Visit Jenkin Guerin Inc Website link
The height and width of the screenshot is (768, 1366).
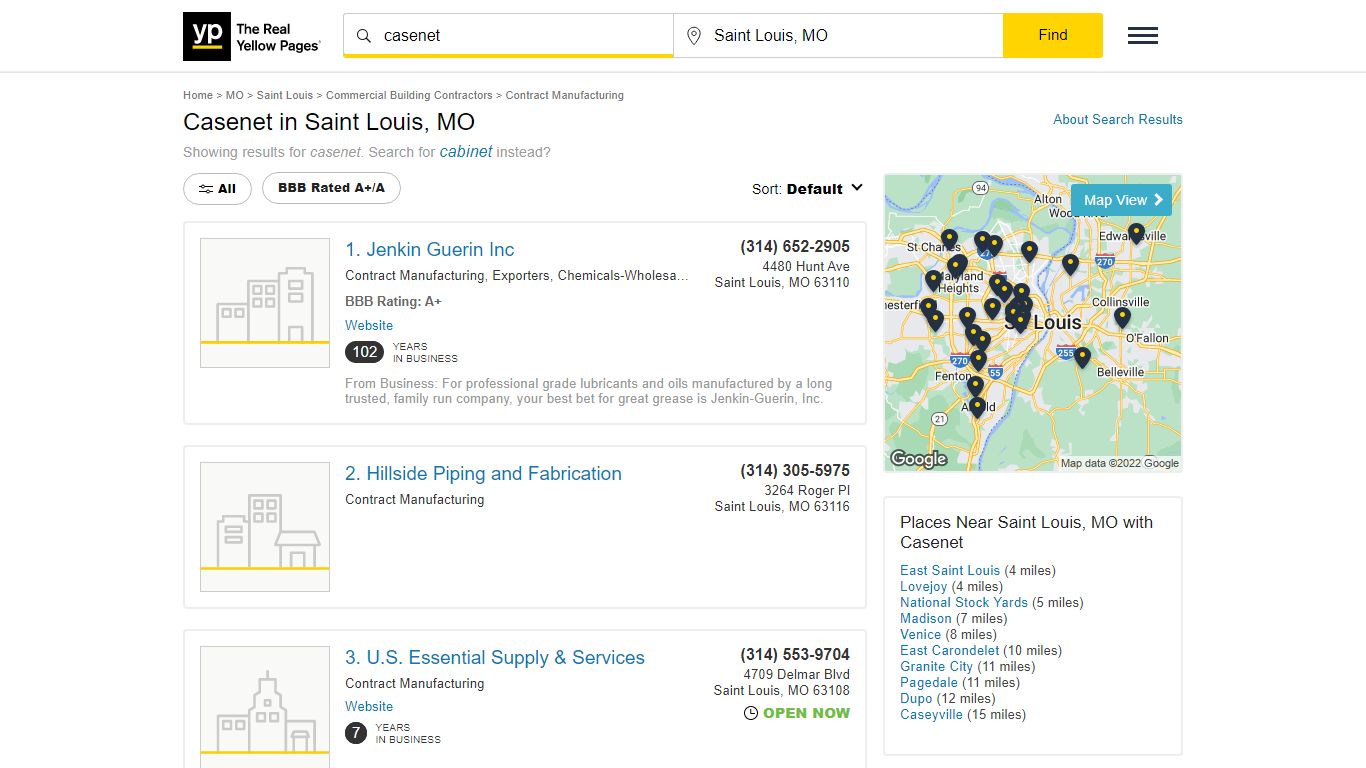pos(369,325)
